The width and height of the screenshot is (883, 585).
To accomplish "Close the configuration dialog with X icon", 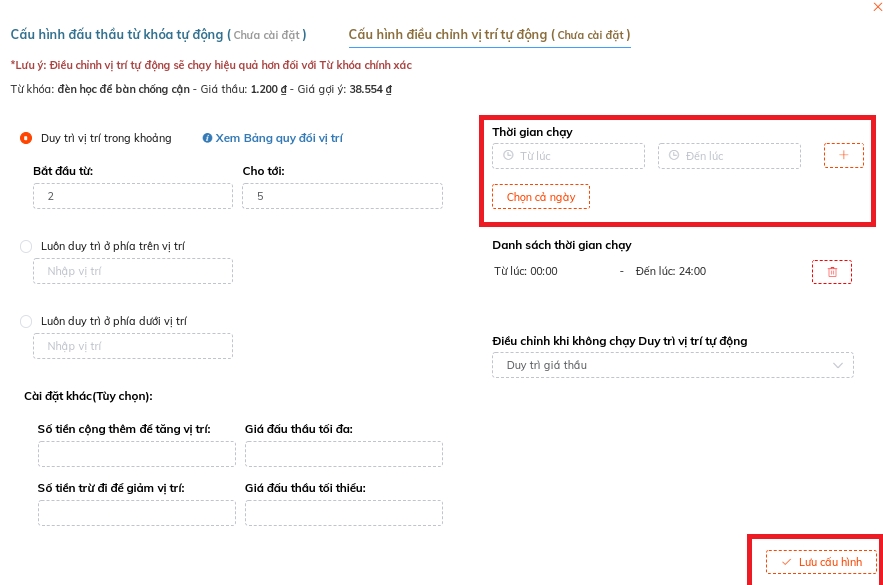I will pyautogui.click(x=877, y=7).
